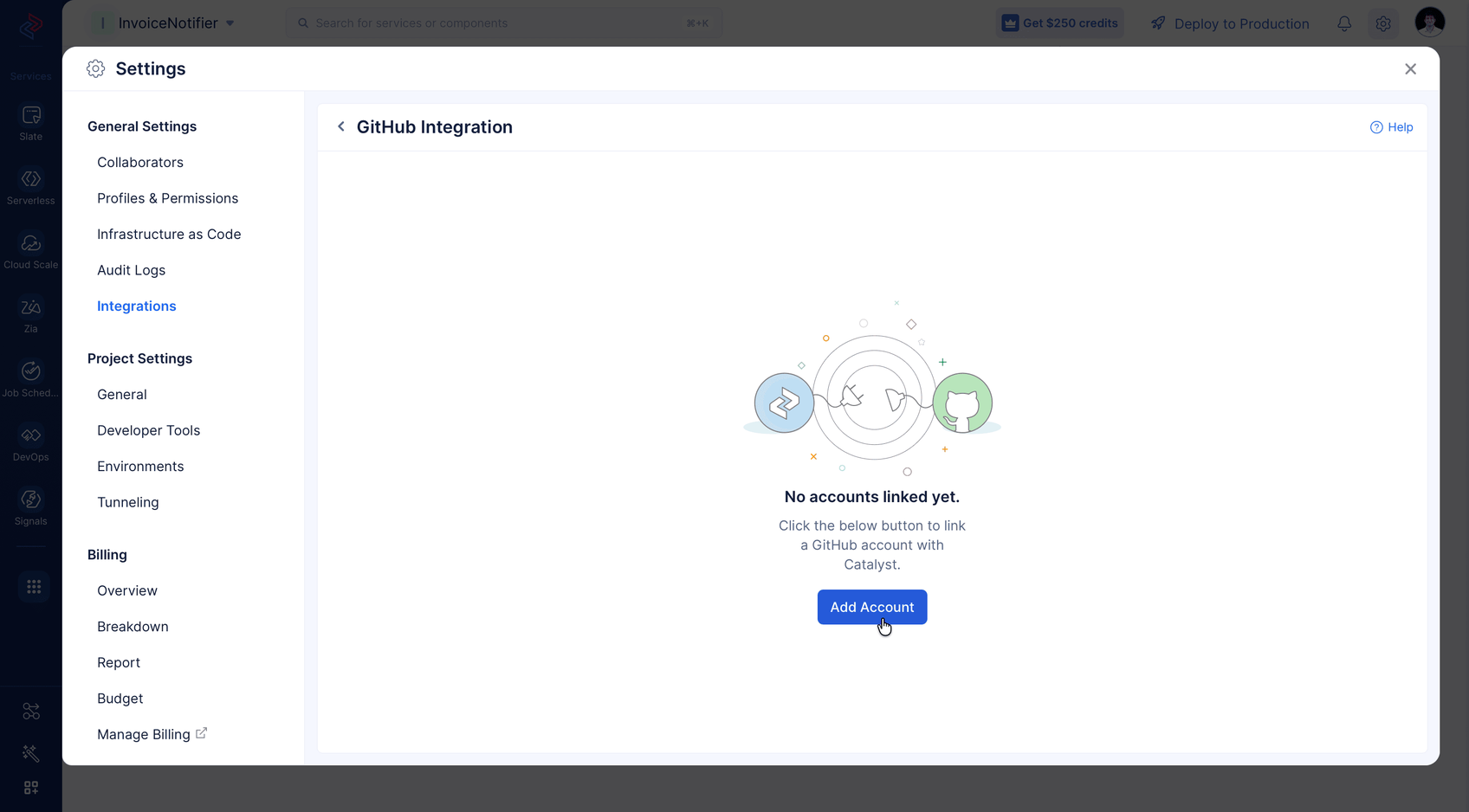This screenshot has height=812, width=1469.
Task: Click the connections icon in bottom sidebar
Action: 31,712
